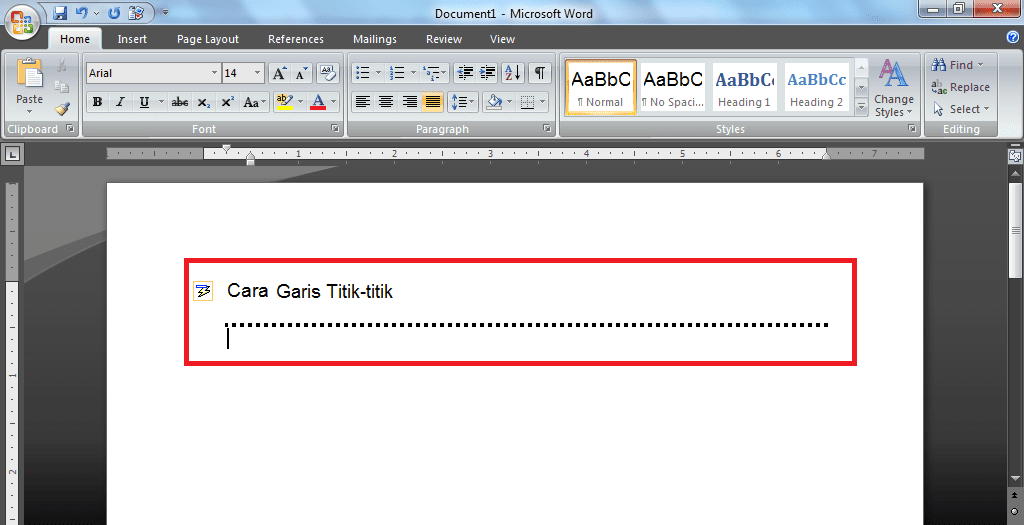This screenshot has height=525, width=1024.
Task: Click the tab stop selector on ruler
Action: [x=12, y=154]
